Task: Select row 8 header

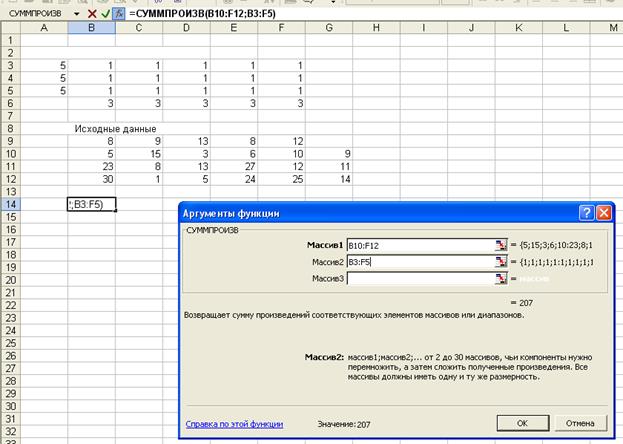Action: click(11, 129)
